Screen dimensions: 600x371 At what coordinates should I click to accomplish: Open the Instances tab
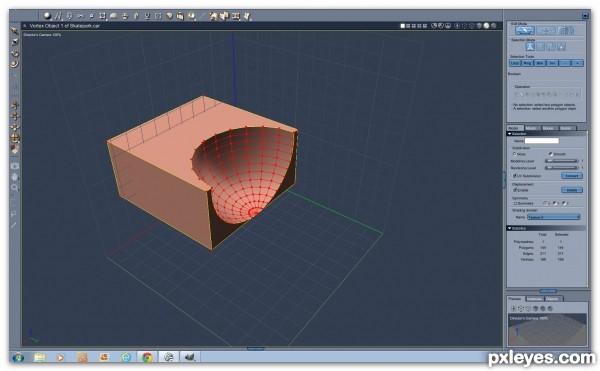tap(535, 299)
